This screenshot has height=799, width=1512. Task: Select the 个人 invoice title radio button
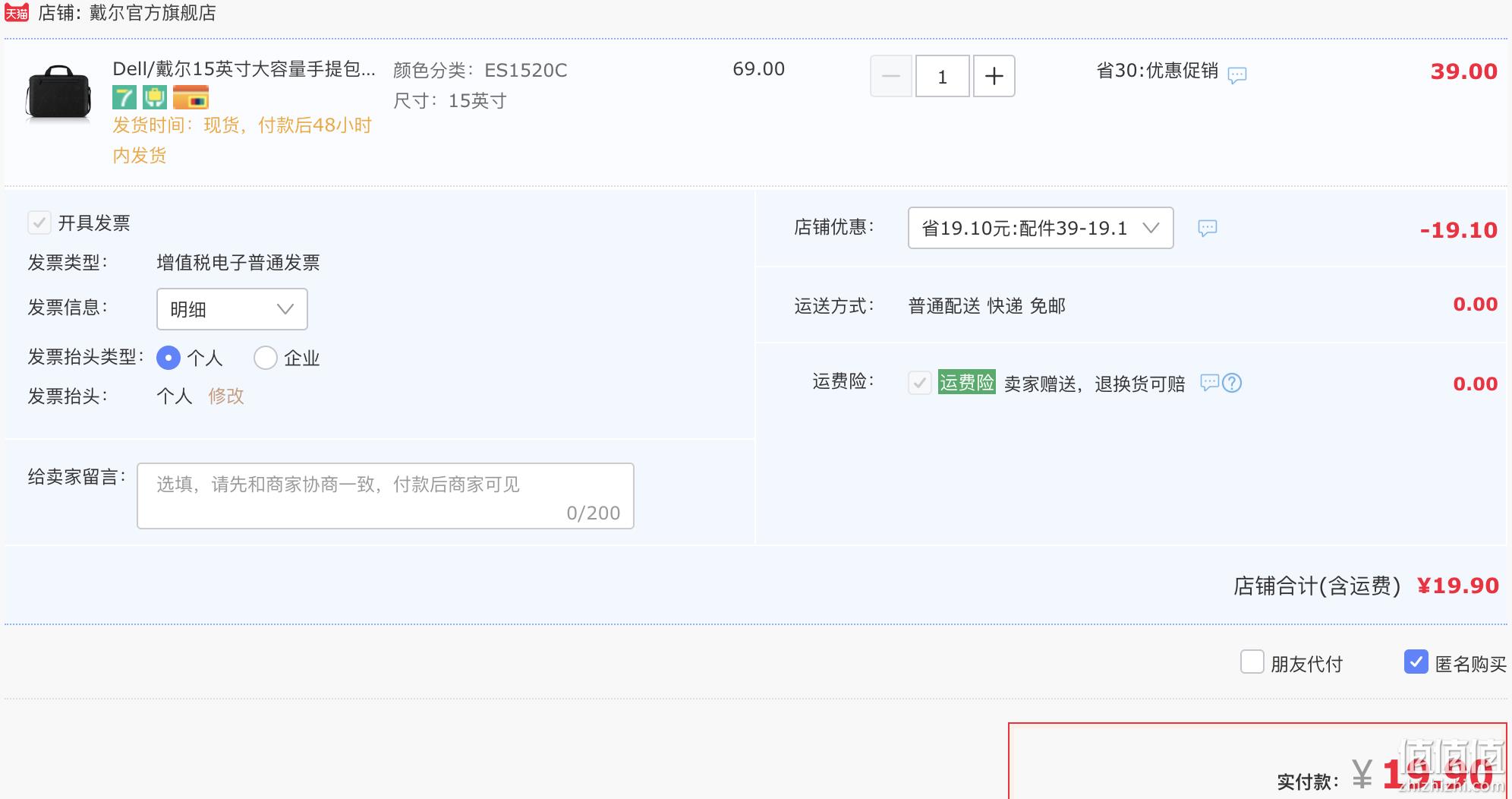coord(169,358)
